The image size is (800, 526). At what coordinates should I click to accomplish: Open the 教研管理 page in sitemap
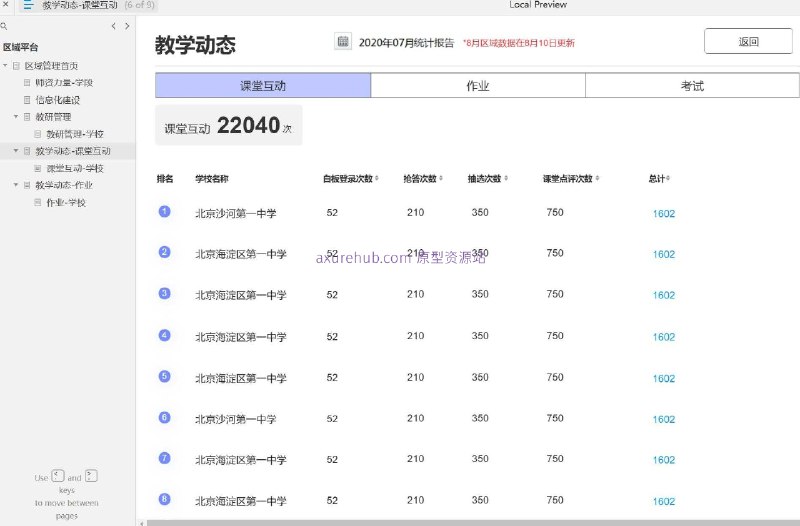coord(53,117)
